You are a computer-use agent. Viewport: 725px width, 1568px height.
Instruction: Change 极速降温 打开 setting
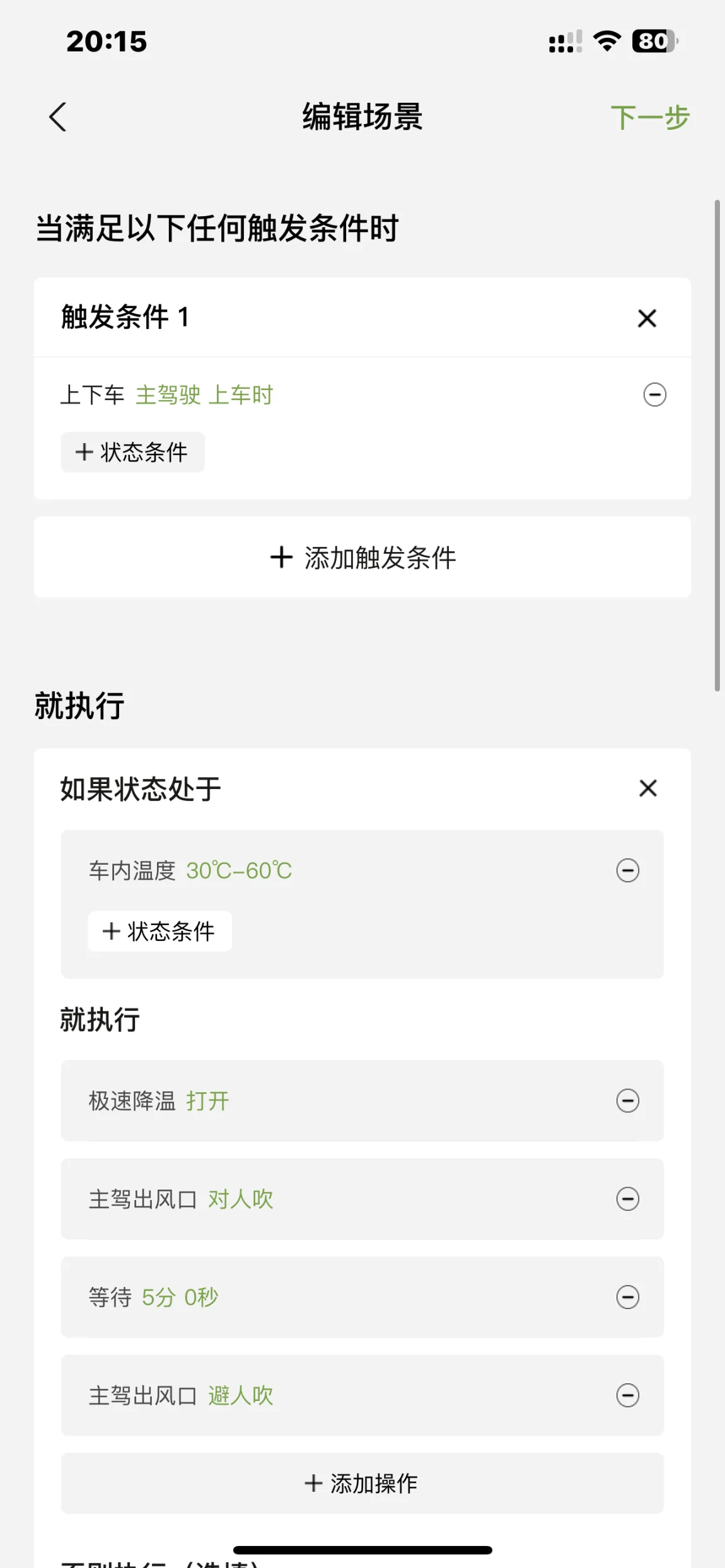pos(207,1101)
